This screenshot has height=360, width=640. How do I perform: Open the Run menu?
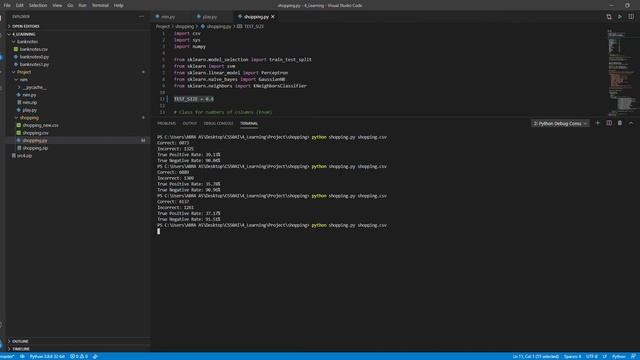pyautogui.click(x=82, y=5)
